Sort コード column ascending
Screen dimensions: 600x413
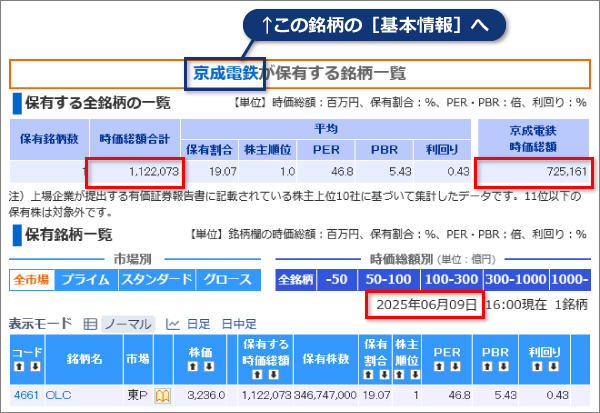(19, 367)
